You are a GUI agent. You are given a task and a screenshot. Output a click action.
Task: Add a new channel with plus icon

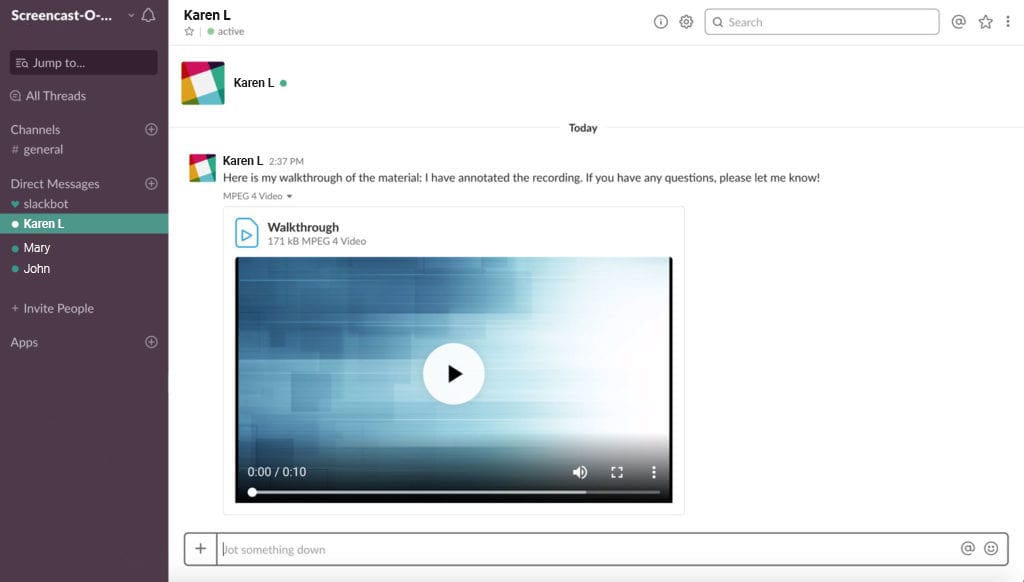tap(151, 129)
